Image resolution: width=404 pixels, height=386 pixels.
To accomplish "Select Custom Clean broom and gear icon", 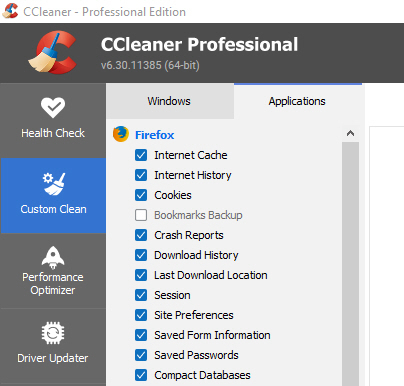I will tap(53, 184).
